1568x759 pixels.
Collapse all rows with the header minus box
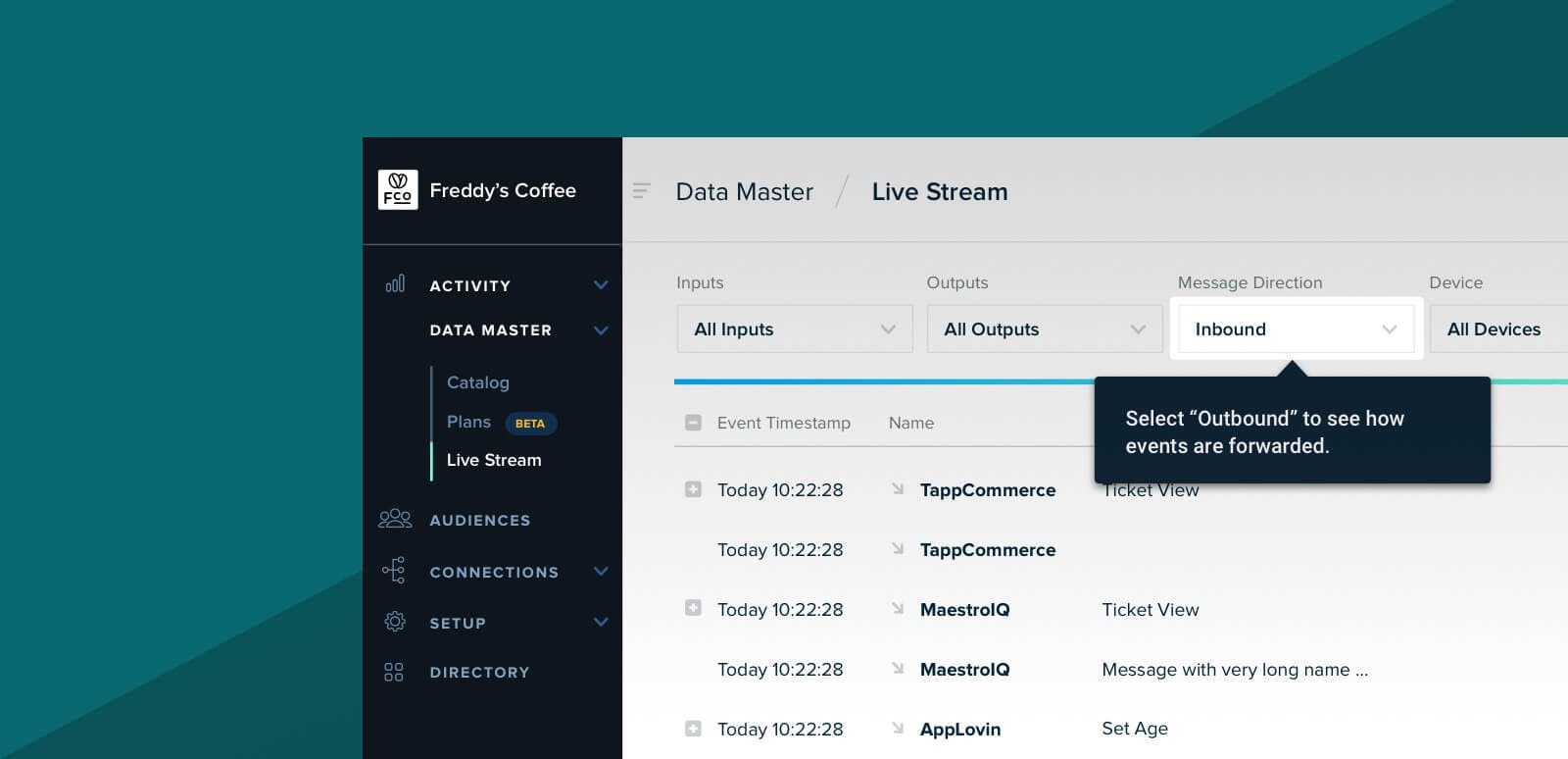693,423
